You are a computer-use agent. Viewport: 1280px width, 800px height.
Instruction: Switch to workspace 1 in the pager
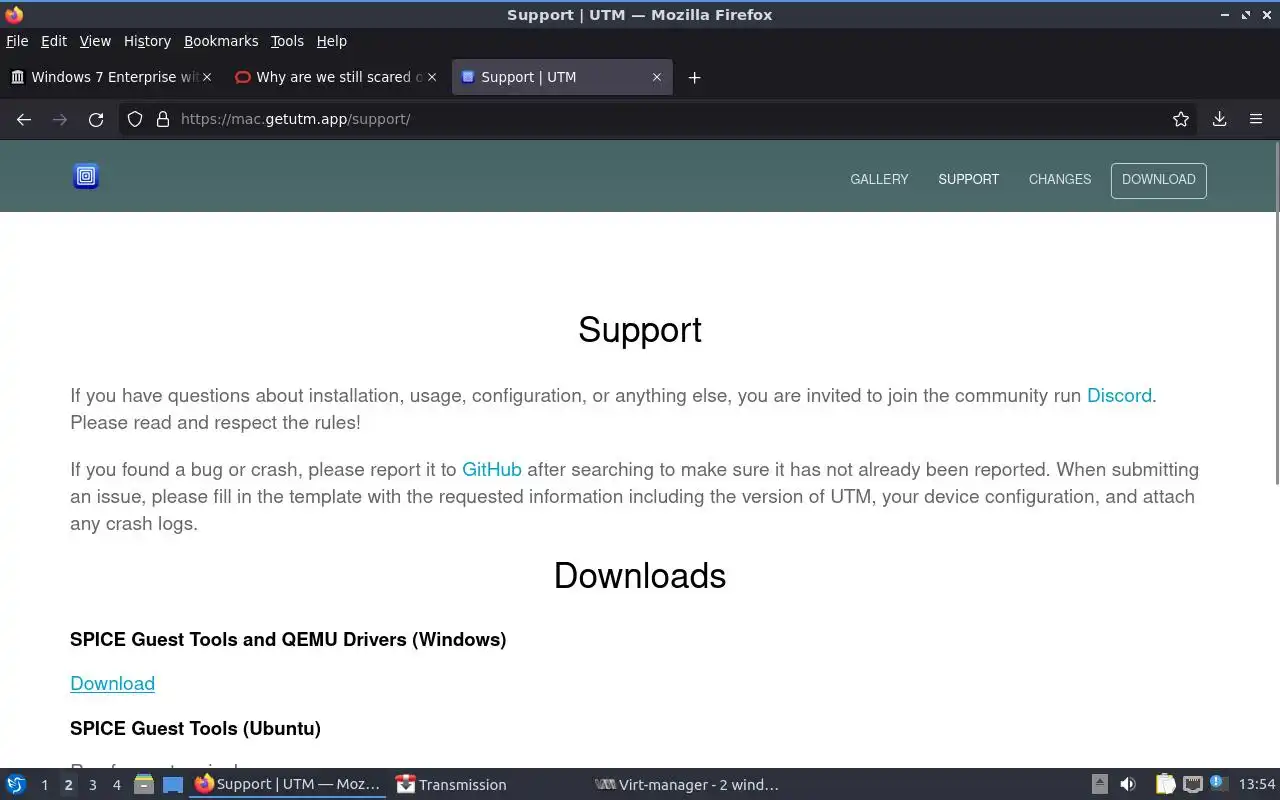(44, 785)
